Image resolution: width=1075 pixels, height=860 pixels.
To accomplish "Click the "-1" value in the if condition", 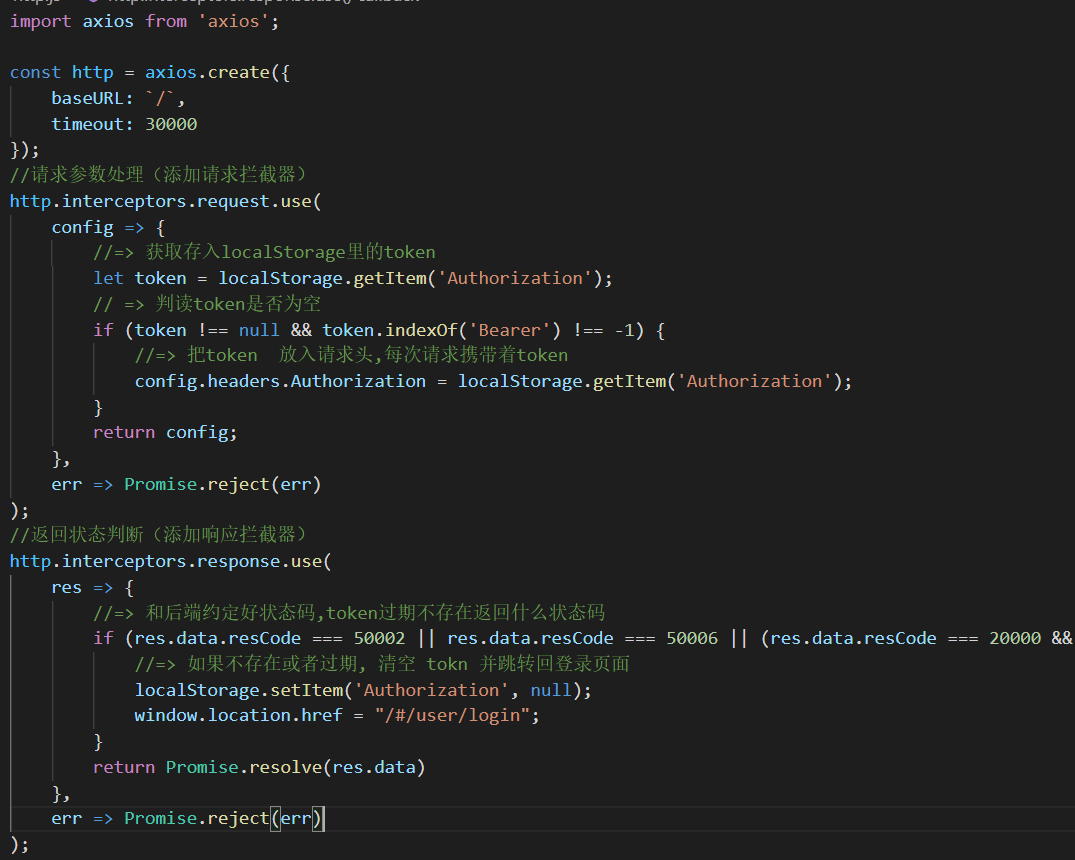I will point(625,330).
